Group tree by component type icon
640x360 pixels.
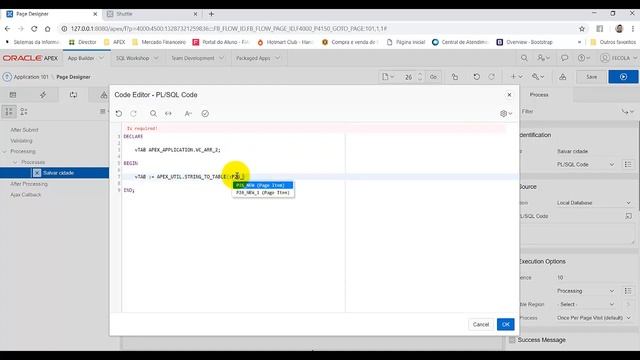[24, 111]
